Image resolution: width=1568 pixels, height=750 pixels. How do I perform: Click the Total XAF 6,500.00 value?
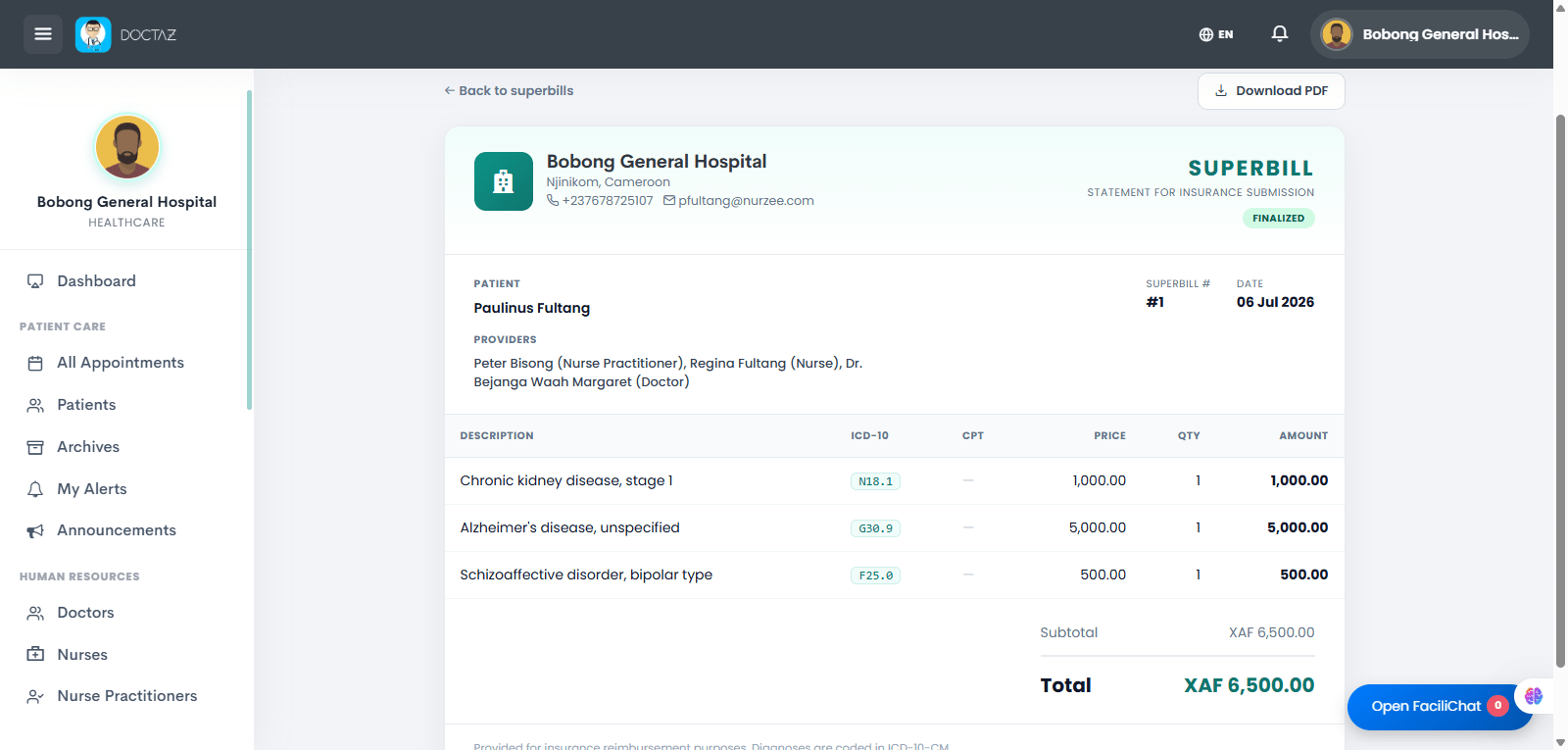coord(1249,685)
